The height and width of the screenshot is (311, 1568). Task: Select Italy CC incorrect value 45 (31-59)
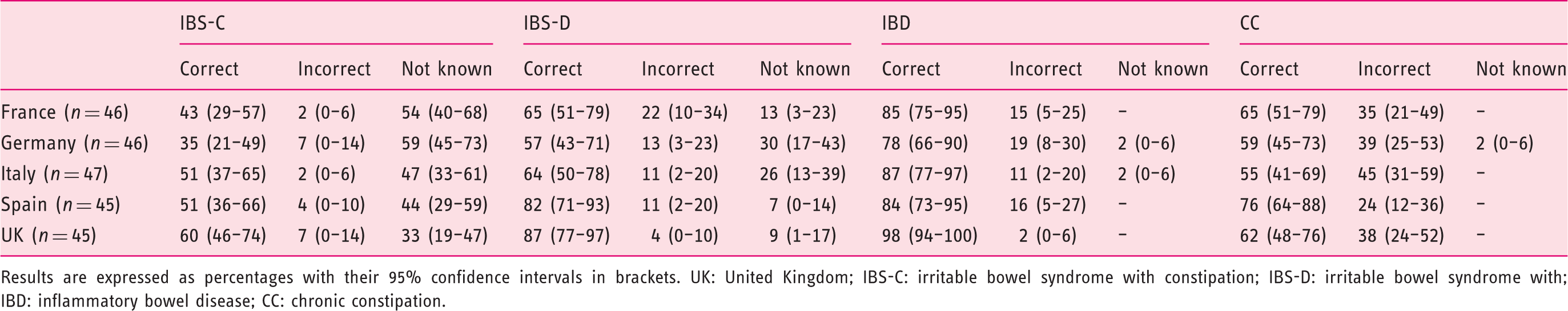coord(1401,174)
